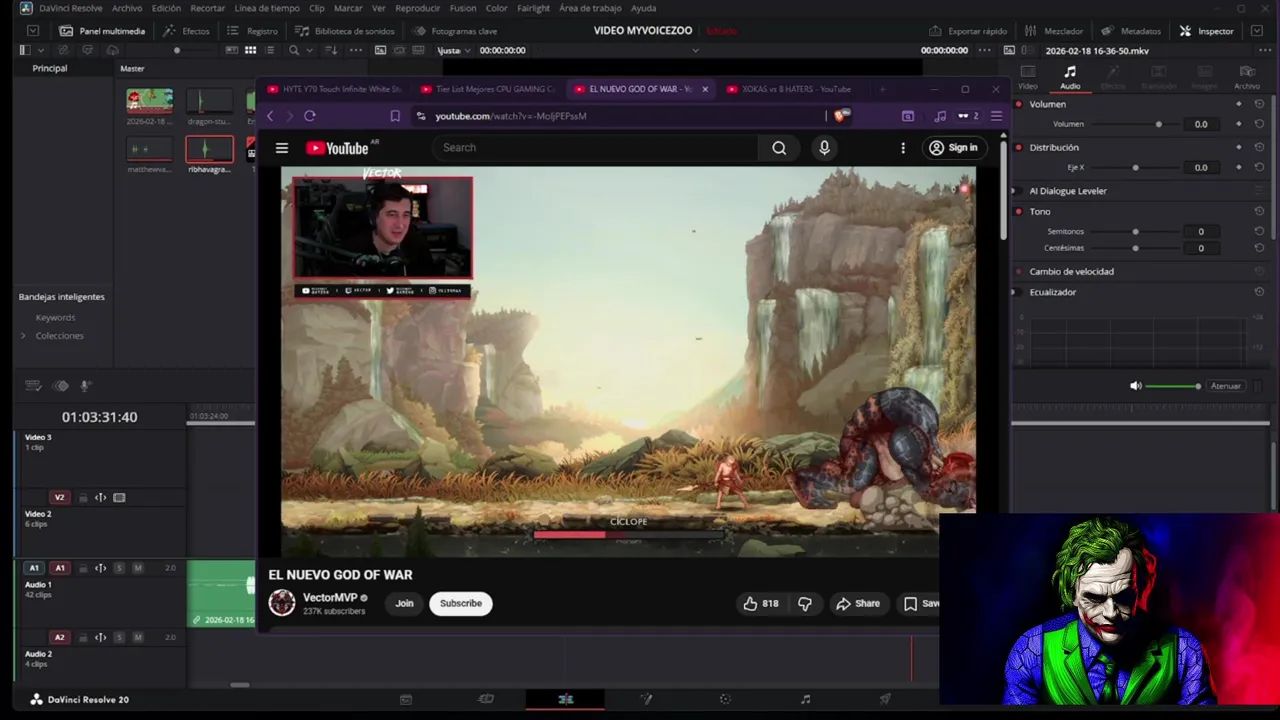Open the Edit page icon
The width and height of the screenshot is (1280, 720).
[x=565, y=699]
